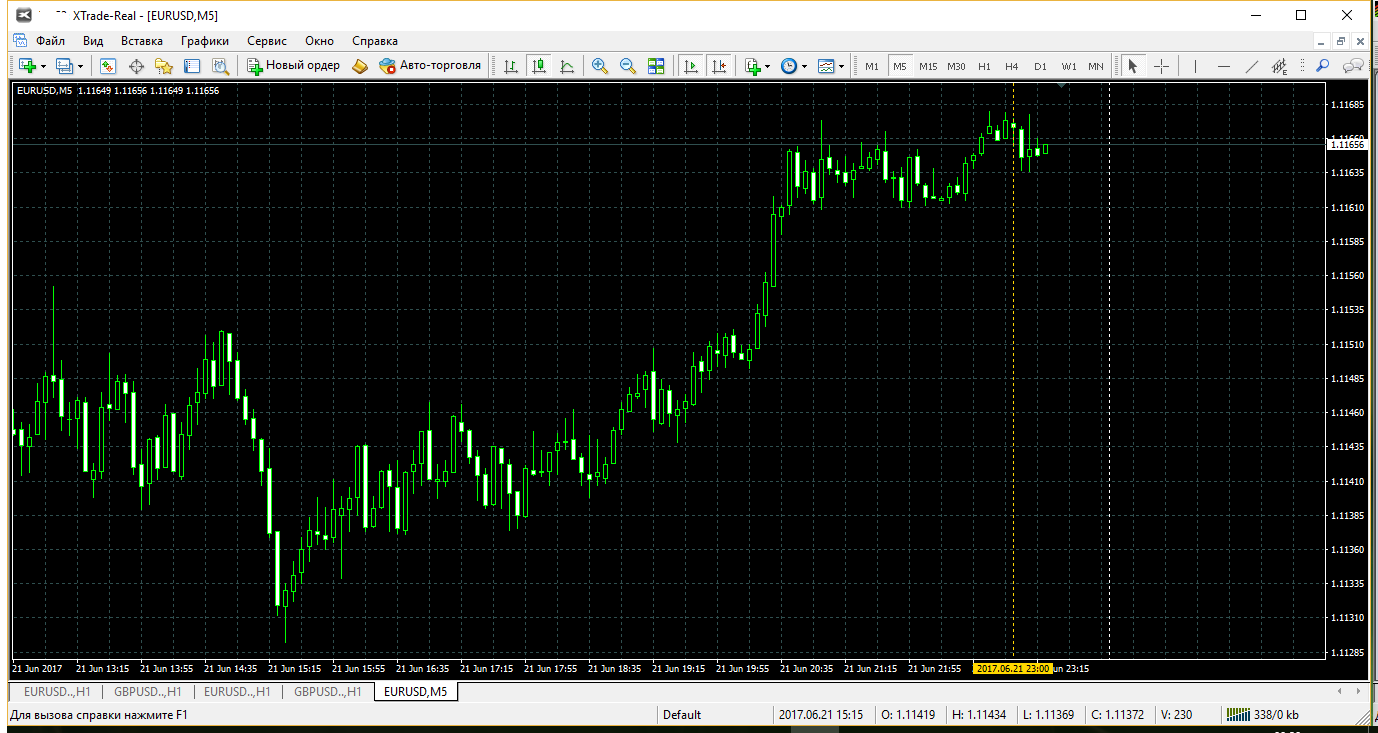Select the H1 timeframe
The image size is (1378, 733).
(984, 66)
